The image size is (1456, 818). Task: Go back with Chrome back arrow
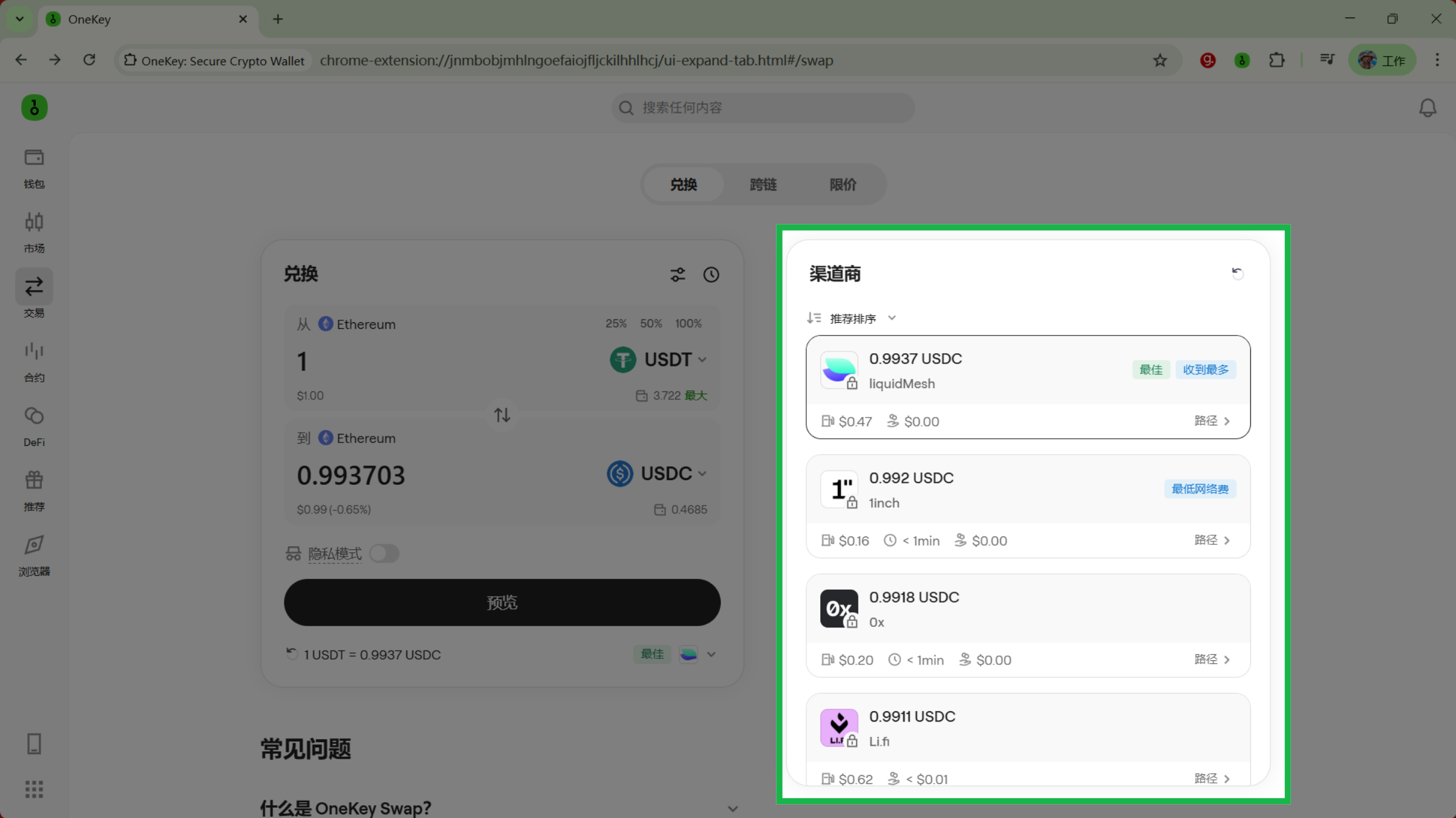[21, 59]
